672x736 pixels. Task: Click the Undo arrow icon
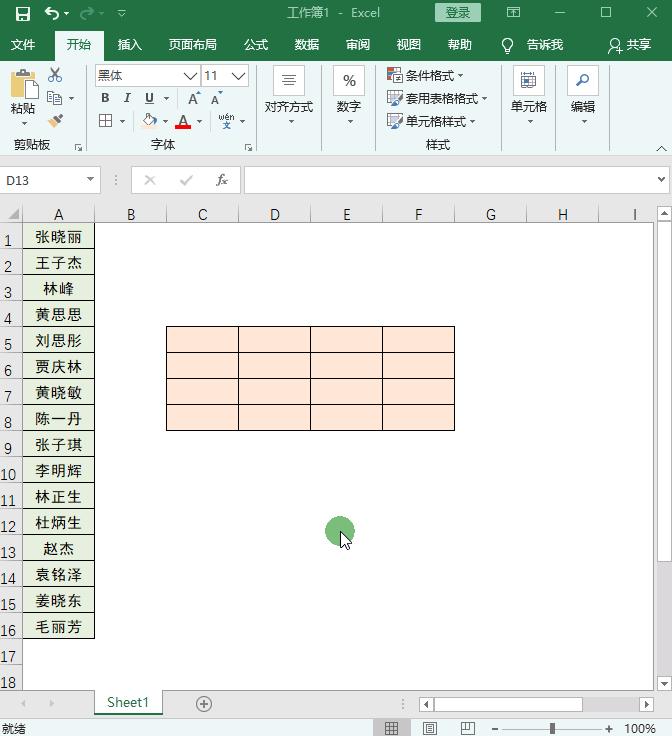click(51, 13)
